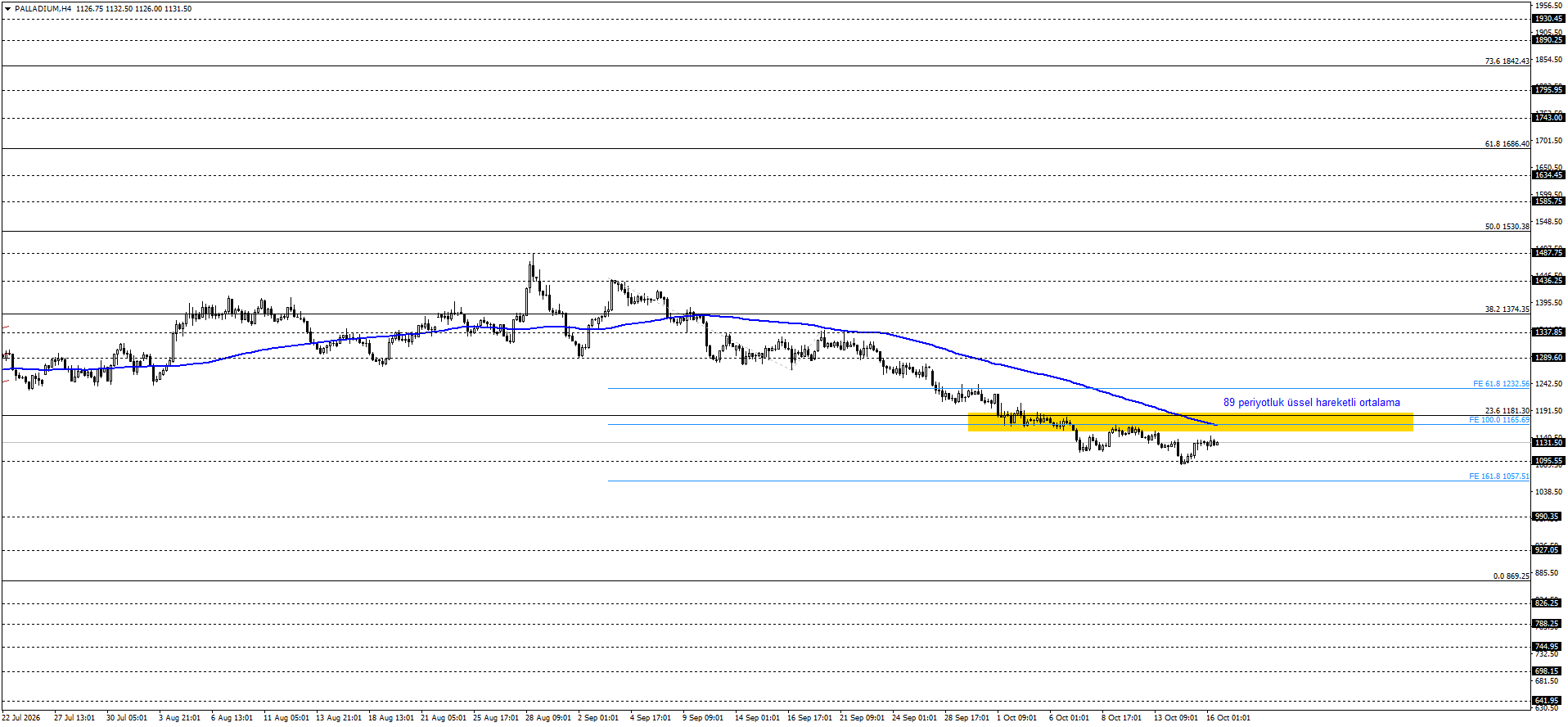Click the '89 periyotluk üssel hareketli ortalama' label
The image size is (1568, 727).
pyautogui.click(x=1311, y=403)
